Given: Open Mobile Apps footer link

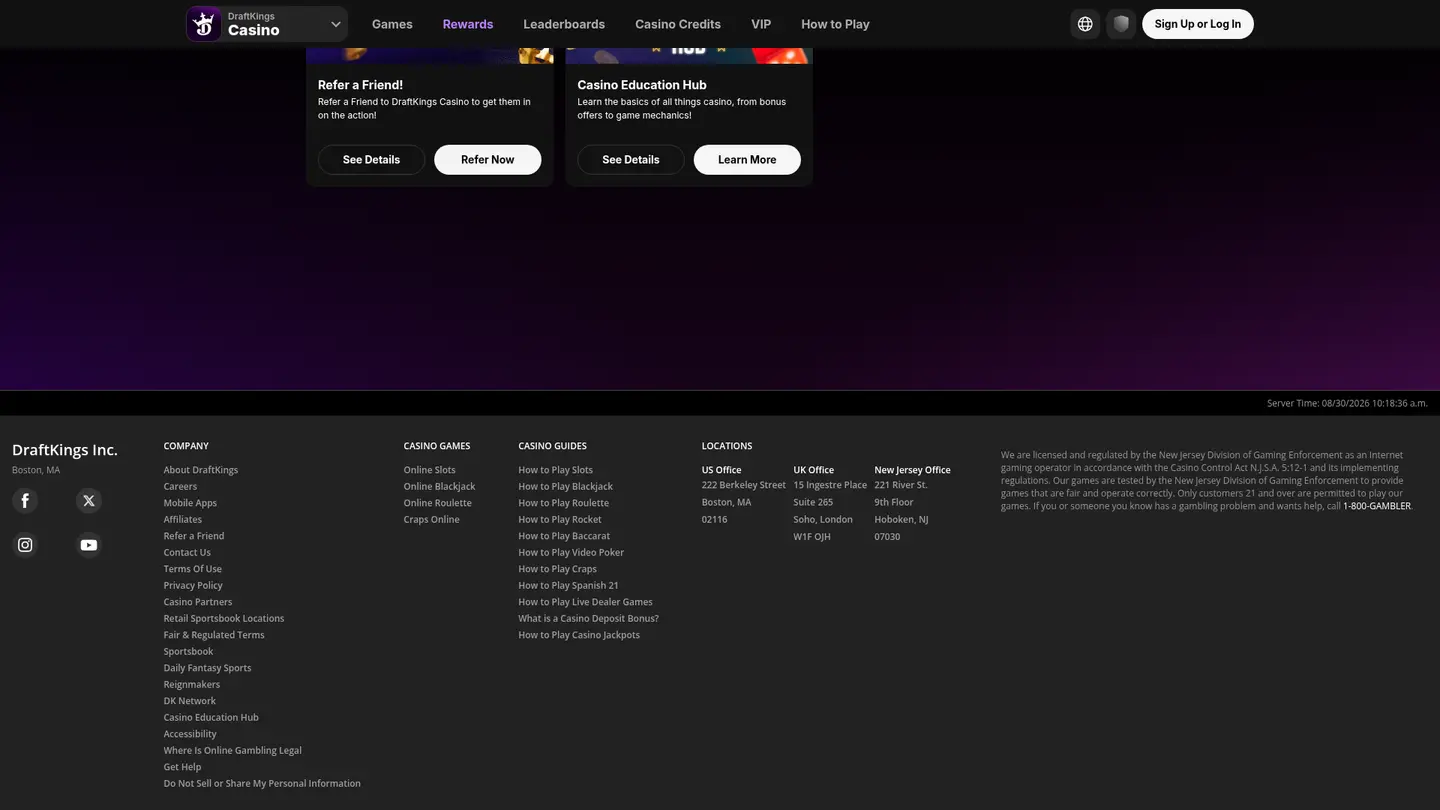Looking at the screenshot, I should point(190,503).
